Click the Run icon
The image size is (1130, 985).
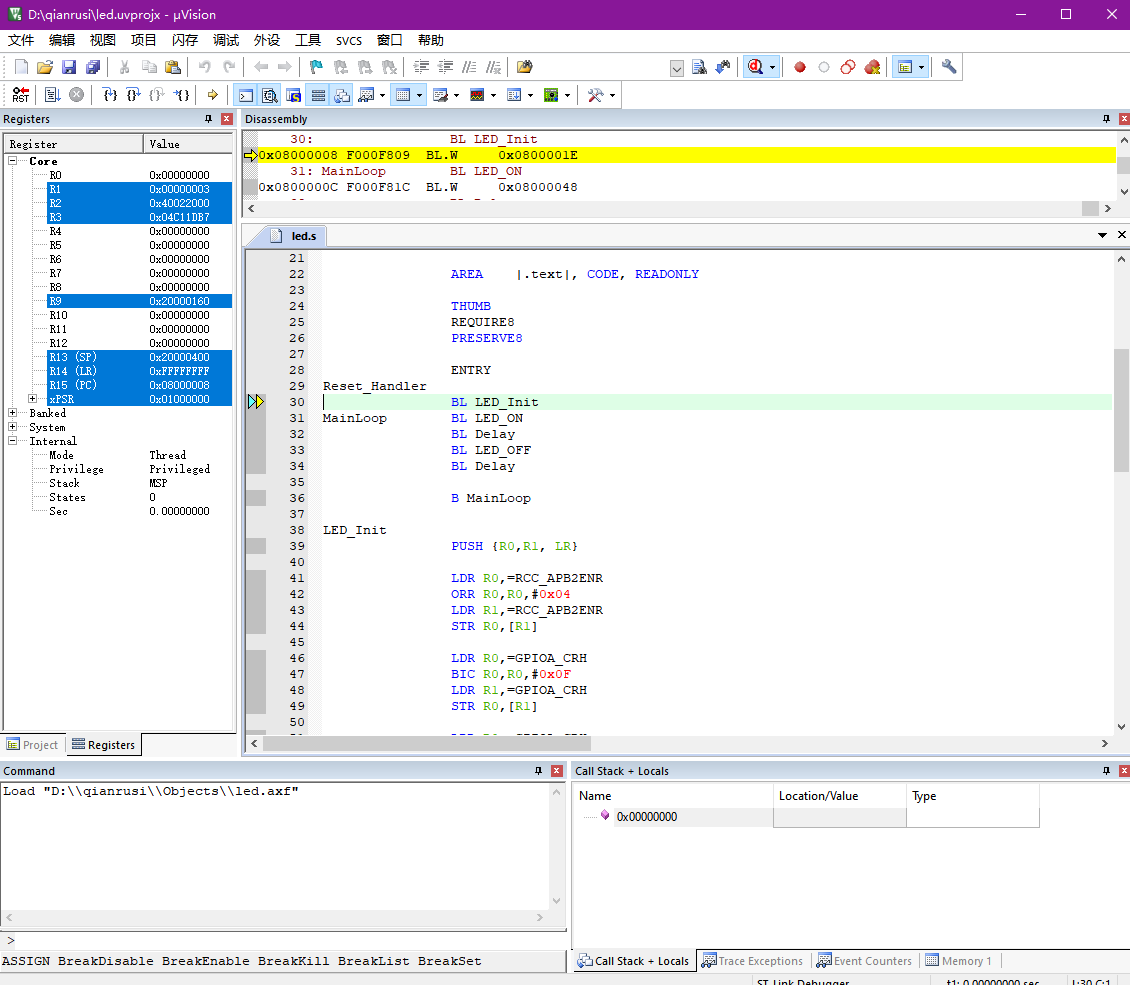[53, 94]
